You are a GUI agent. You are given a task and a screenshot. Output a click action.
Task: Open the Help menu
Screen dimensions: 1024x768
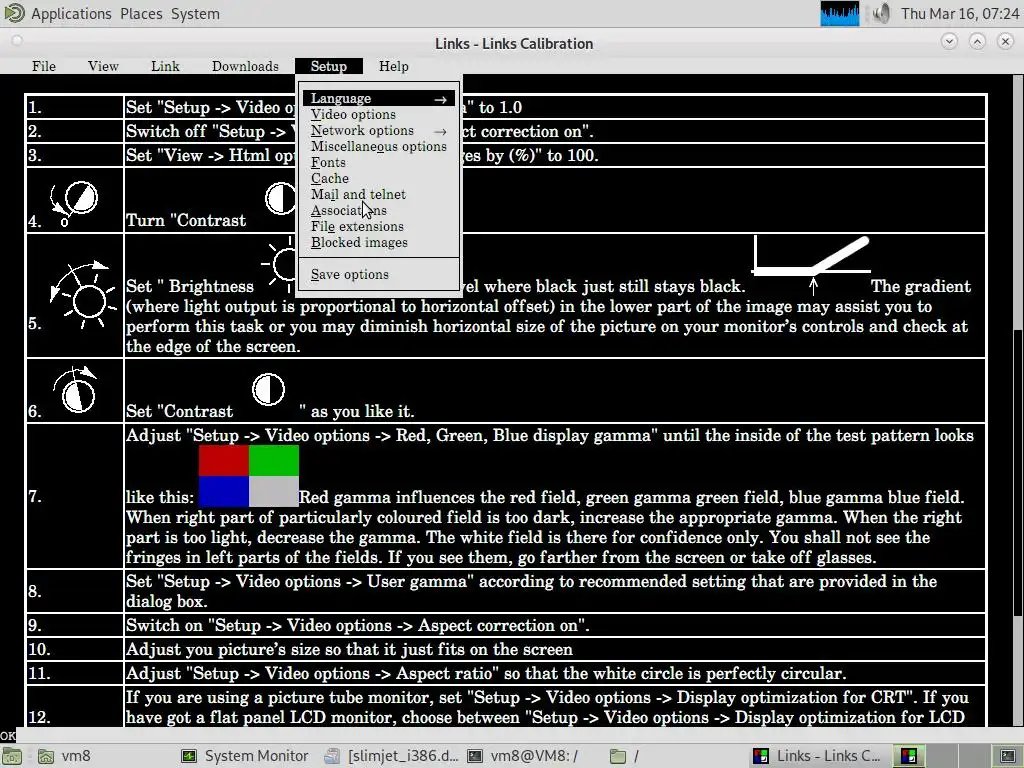394,66
